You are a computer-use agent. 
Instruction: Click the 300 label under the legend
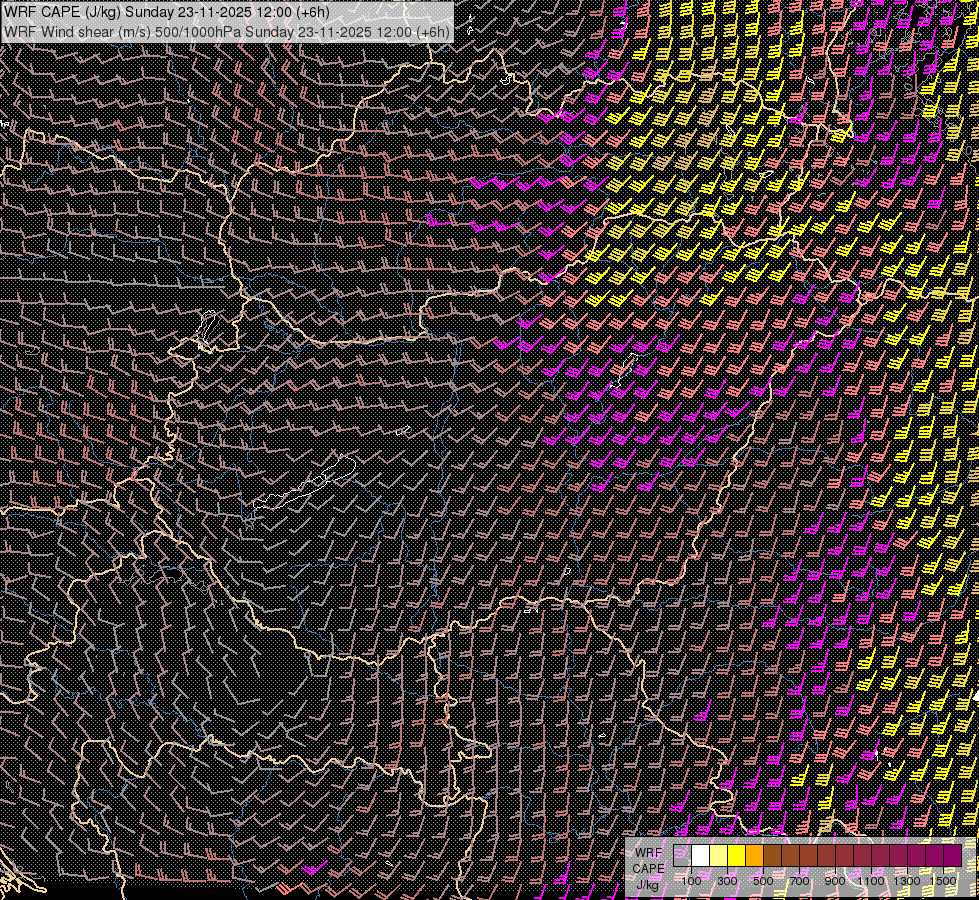pos(727,881)
